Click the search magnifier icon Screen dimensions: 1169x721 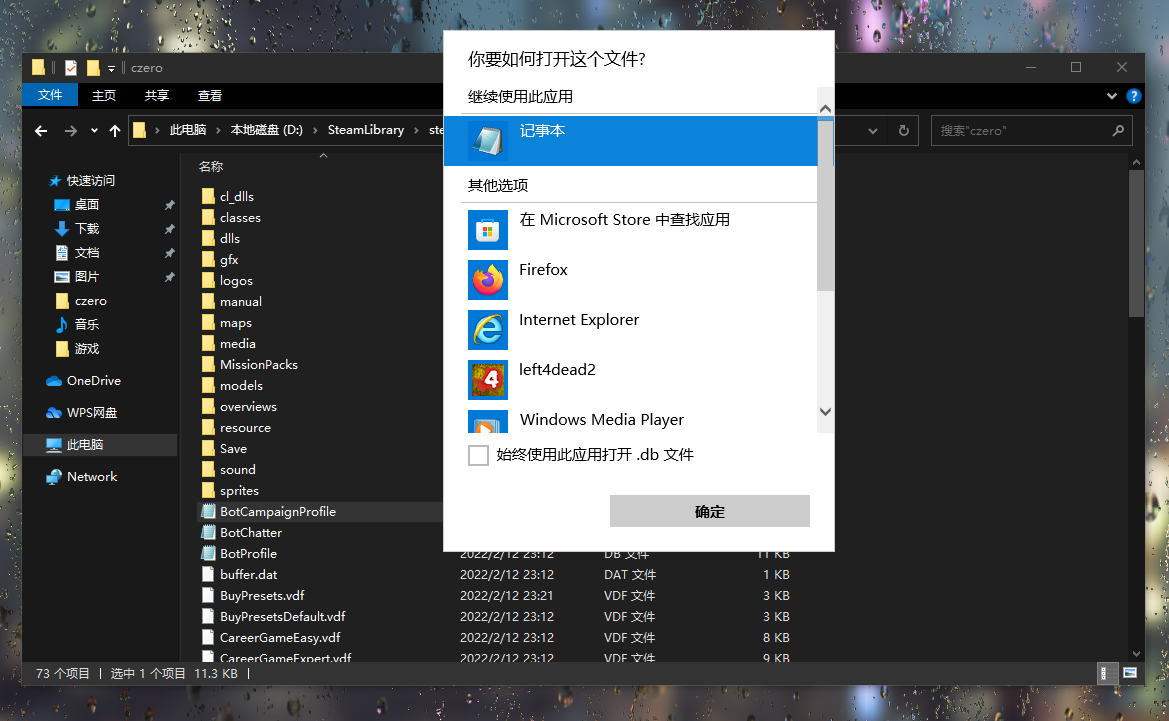tap(1118, 130)
